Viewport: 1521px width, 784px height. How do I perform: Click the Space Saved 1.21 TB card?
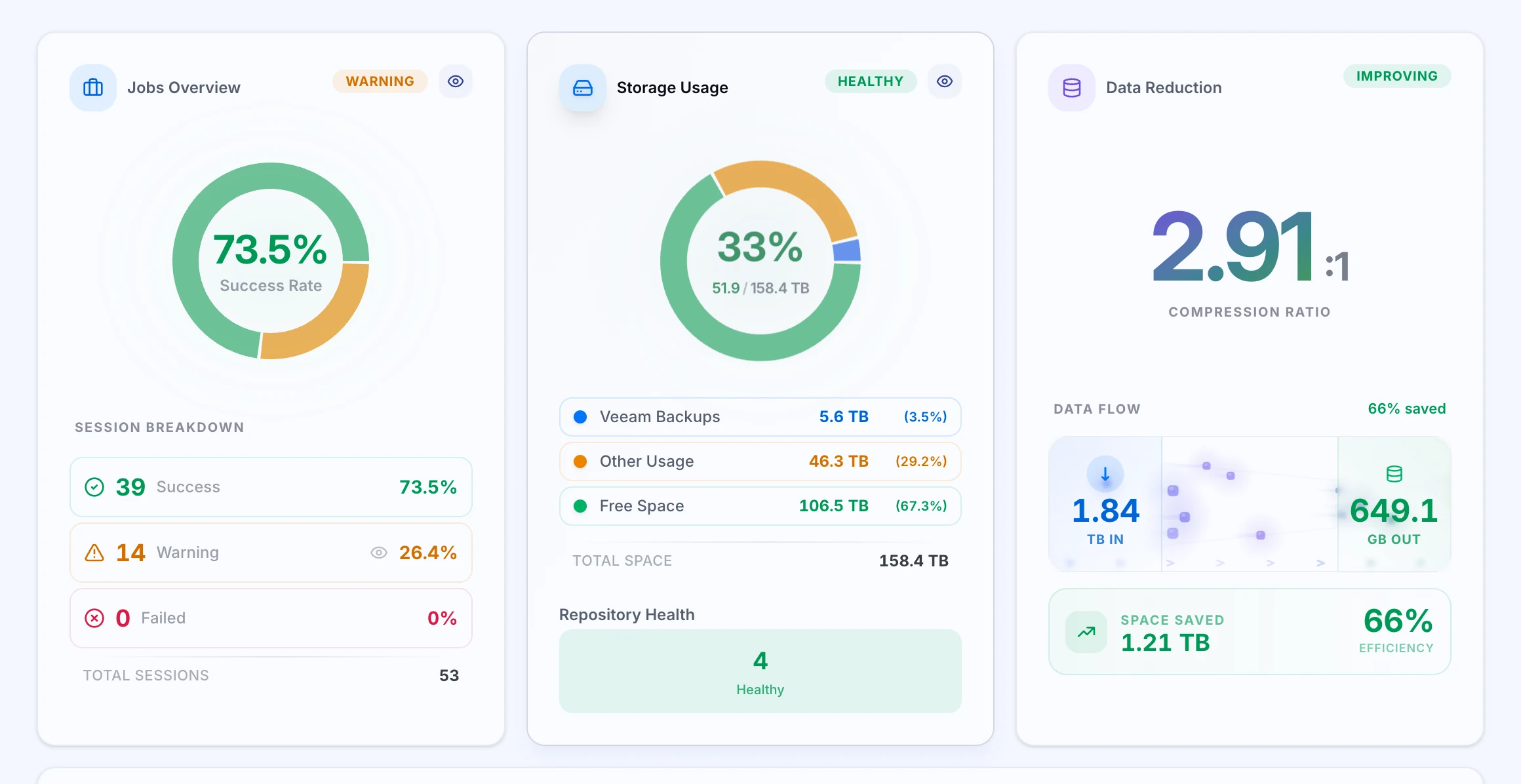[x=1250, y=632]
